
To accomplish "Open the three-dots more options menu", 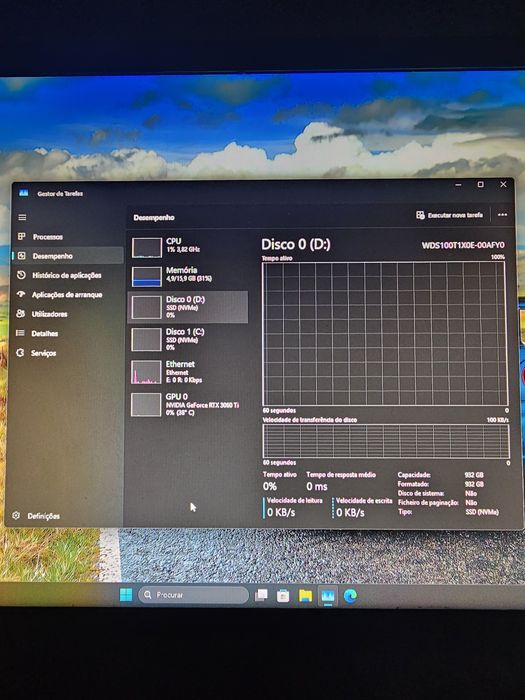I will 502,215.
